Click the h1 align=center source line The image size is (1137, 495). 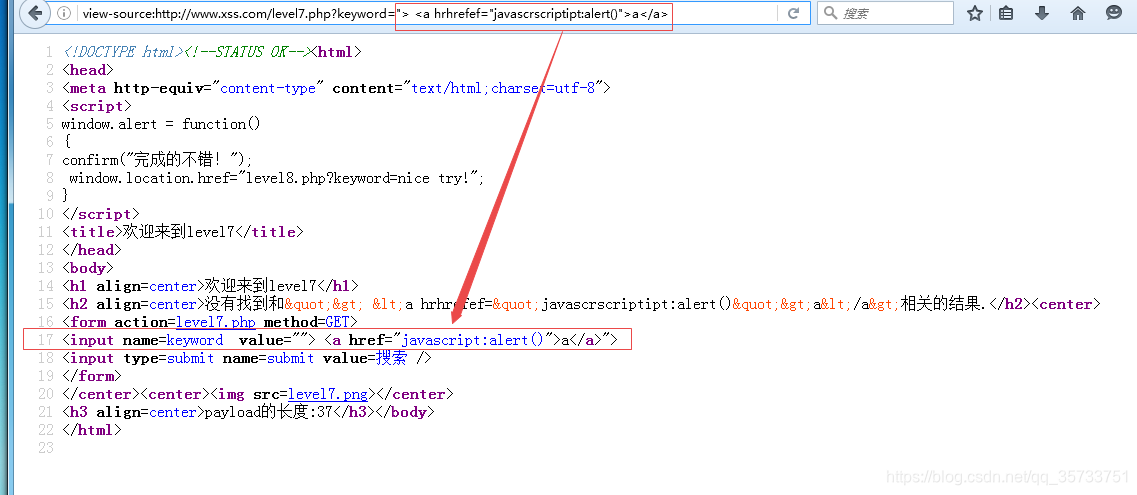click(210, 286)
